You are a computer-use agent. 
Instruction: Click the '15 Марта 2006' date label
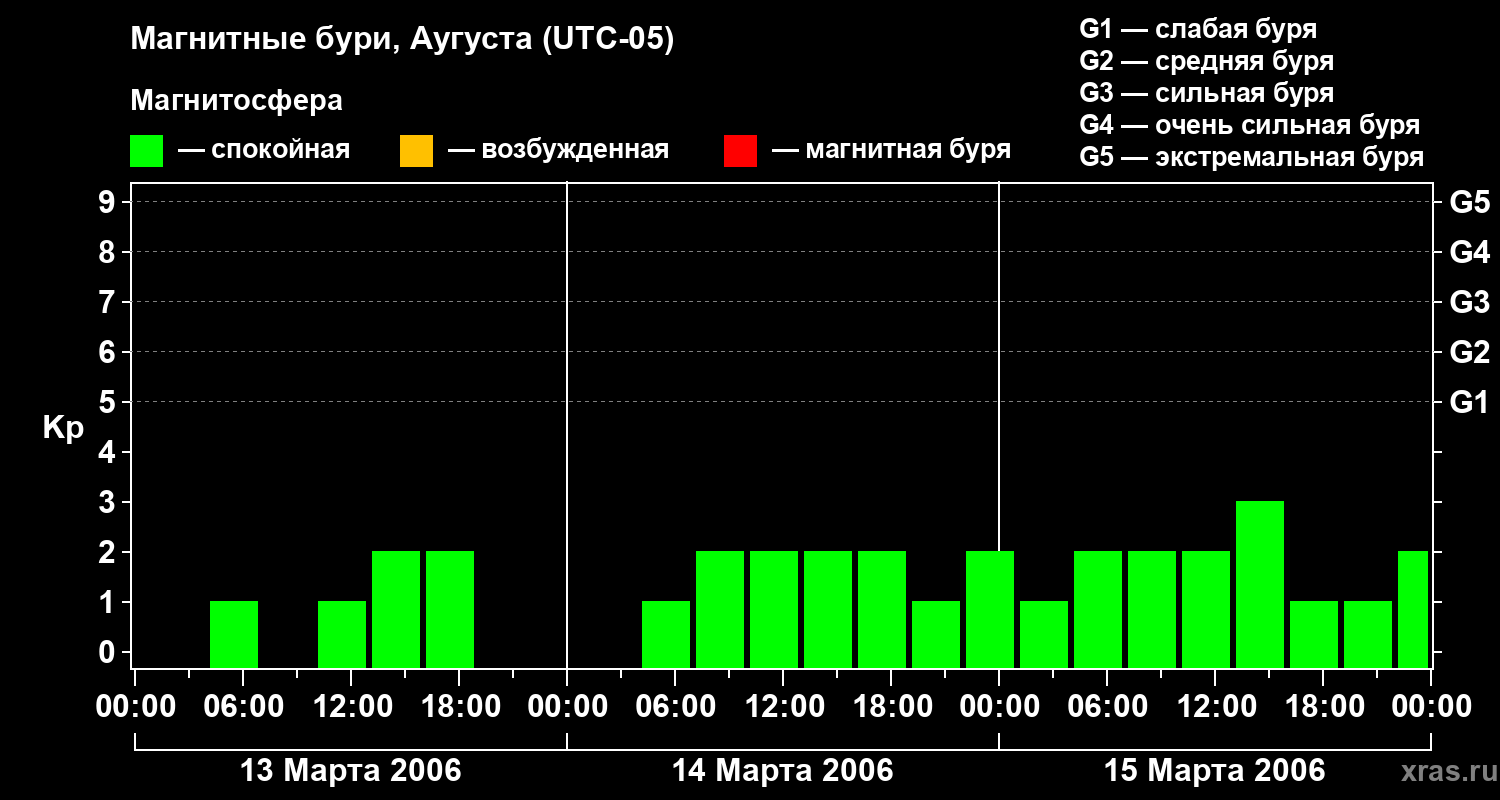click(1215, 771)
